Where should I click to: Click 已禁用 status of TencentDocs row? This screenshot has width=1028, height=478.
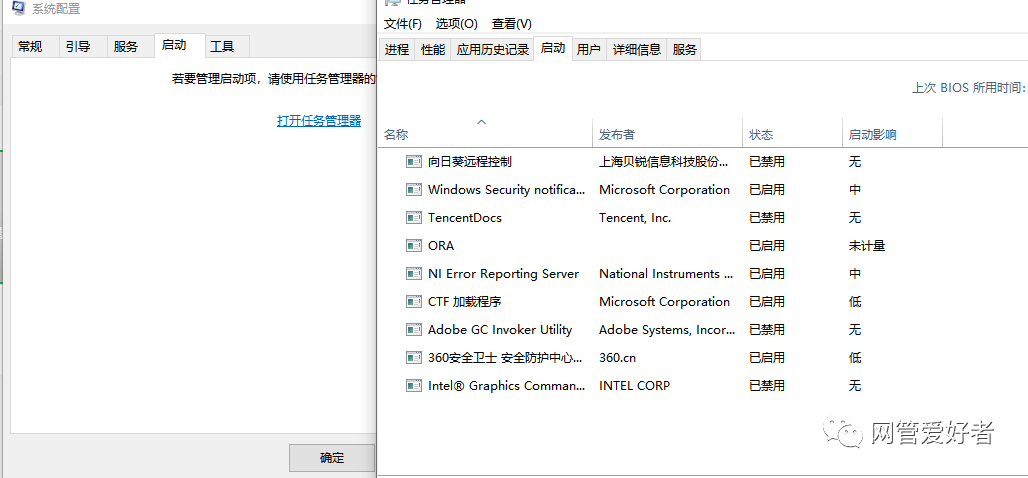point(767,218)
